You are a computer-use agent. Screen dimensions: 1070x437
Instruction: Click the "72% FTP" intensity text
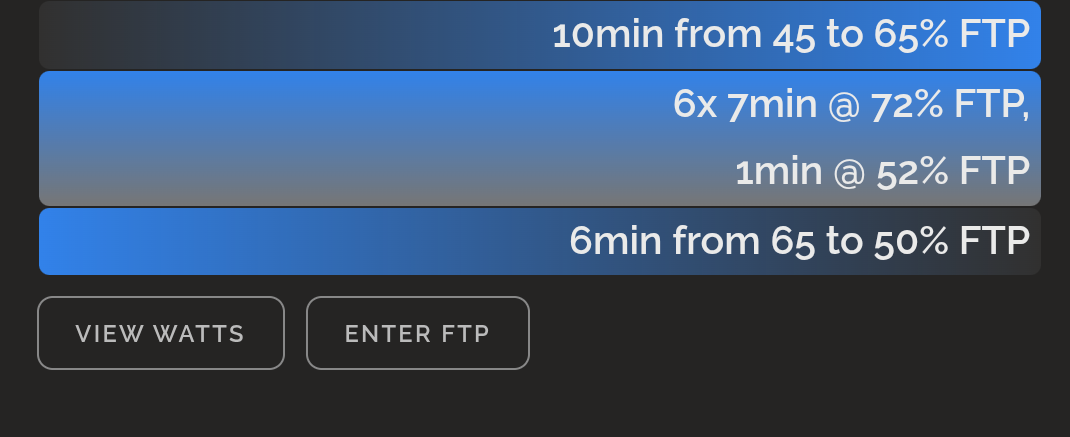click(948, 104)
